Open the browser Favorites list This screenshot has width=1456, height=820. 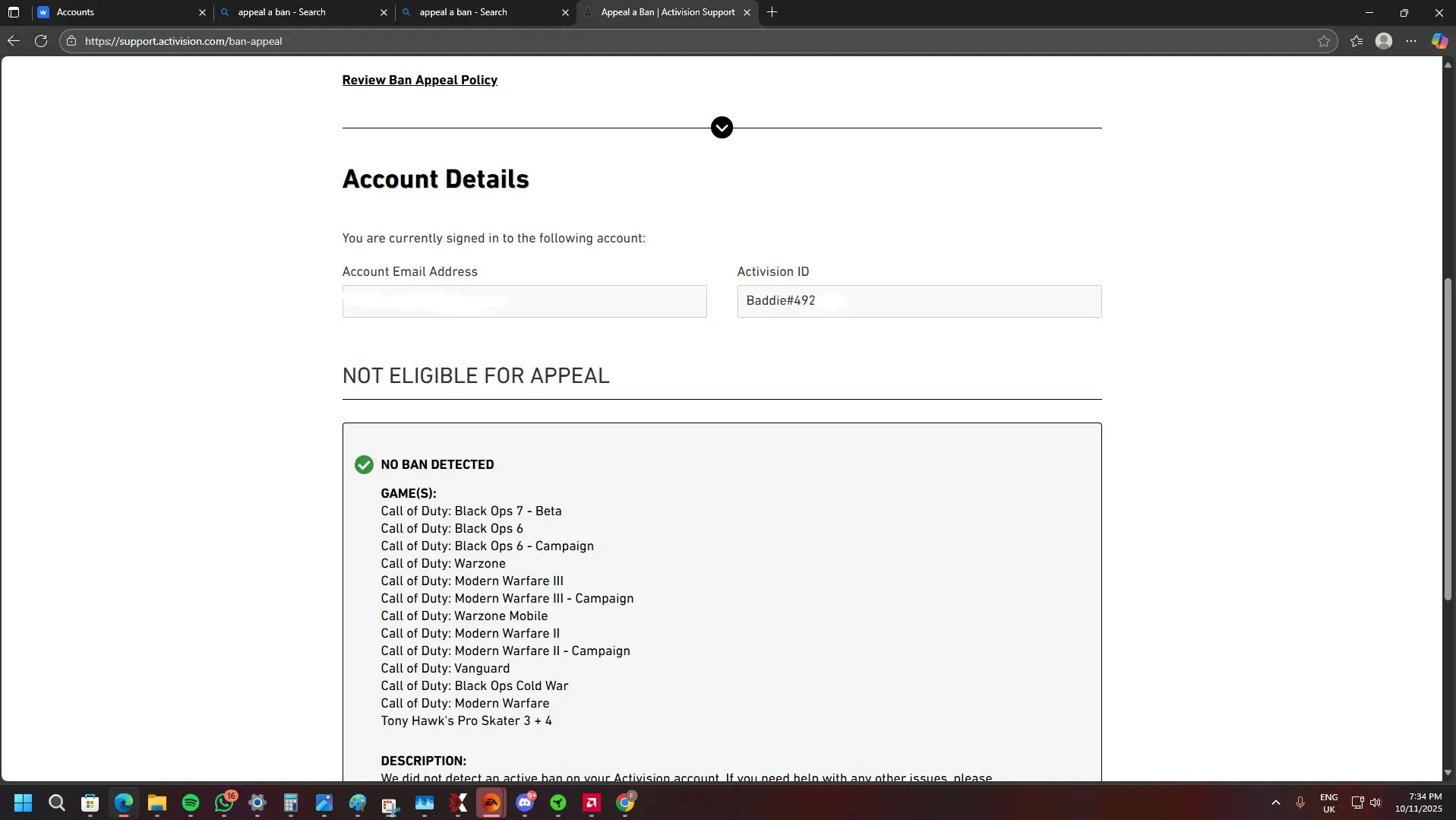(x=1357, y=41)
